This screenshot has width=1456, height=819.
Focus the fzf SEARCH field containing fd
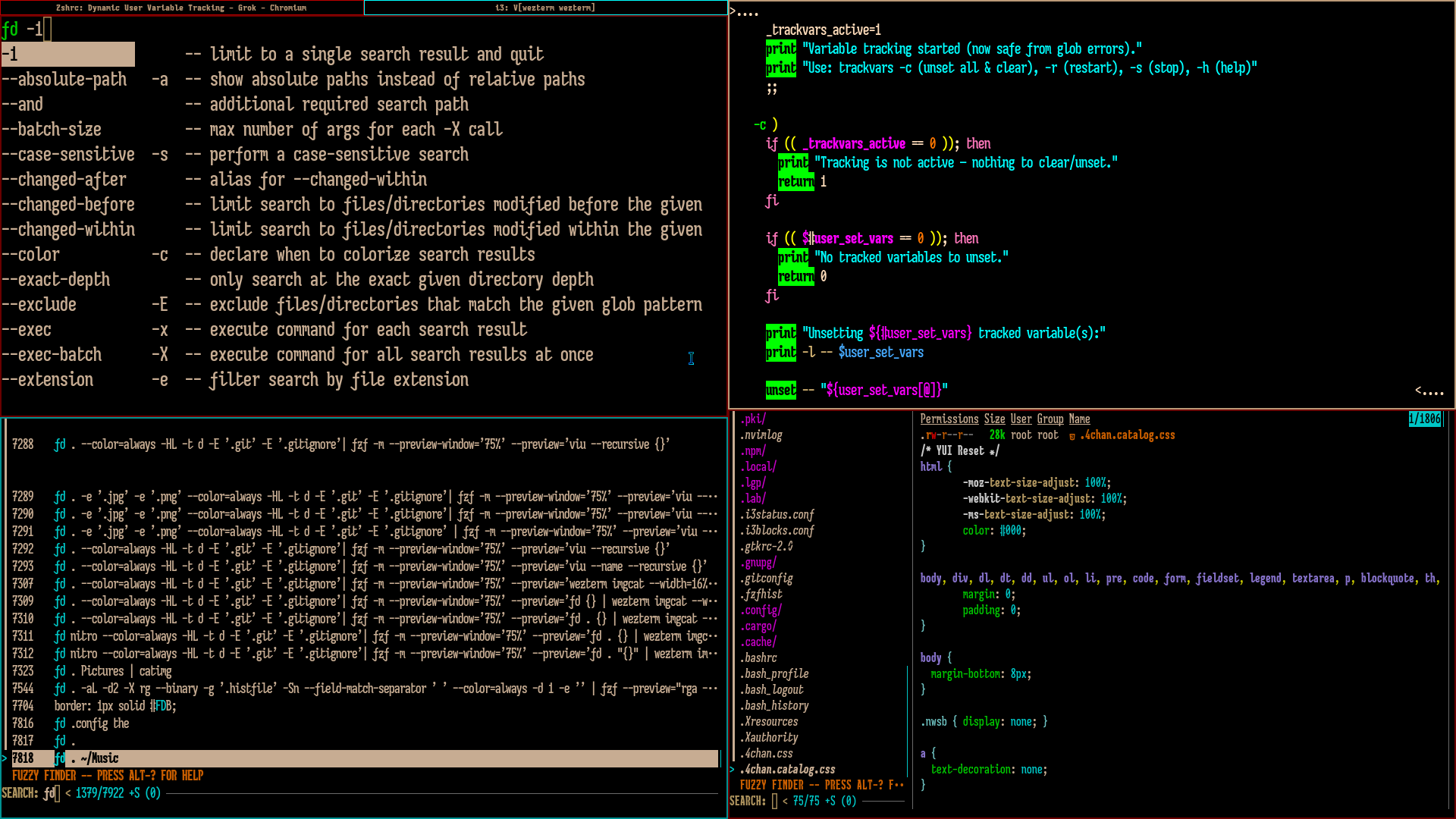point(52,793)
